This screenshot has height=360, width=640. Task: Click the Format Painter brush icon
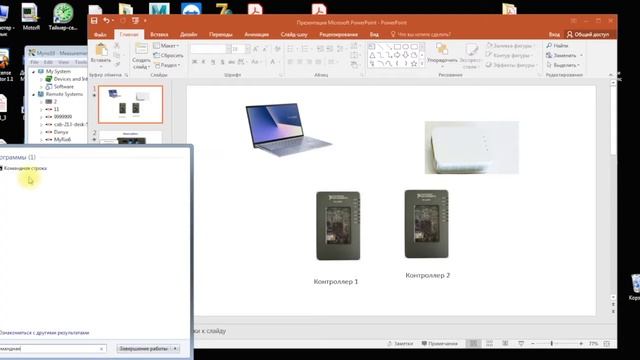117,64
